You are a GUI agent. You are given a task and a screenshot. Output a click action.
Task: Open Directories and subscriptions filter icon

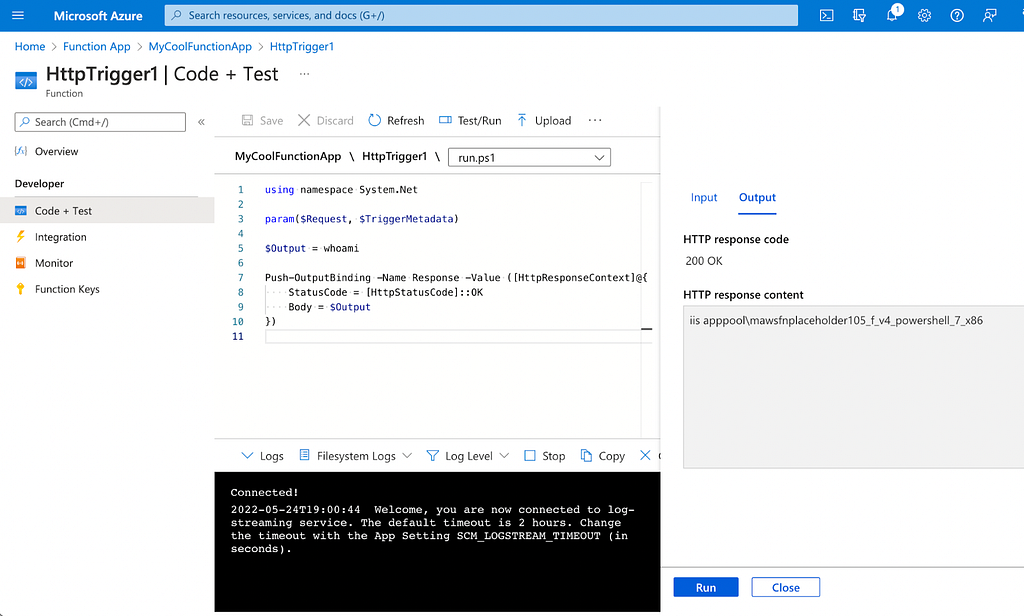859,15
